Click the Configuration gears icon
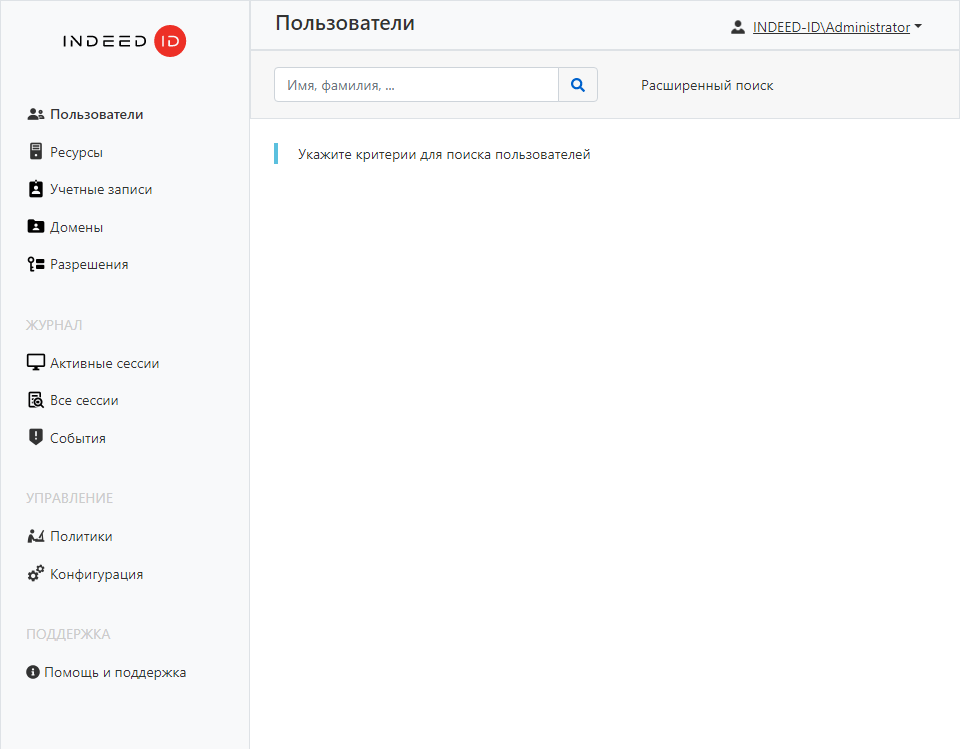Screen dimensions: 960x749 [x=36, y=574]
